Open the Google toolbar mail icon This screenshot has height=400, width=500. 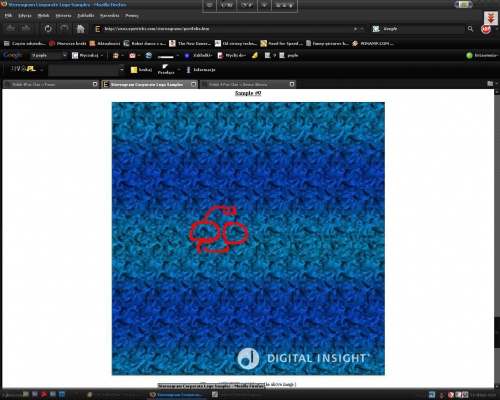pos(132,55)
